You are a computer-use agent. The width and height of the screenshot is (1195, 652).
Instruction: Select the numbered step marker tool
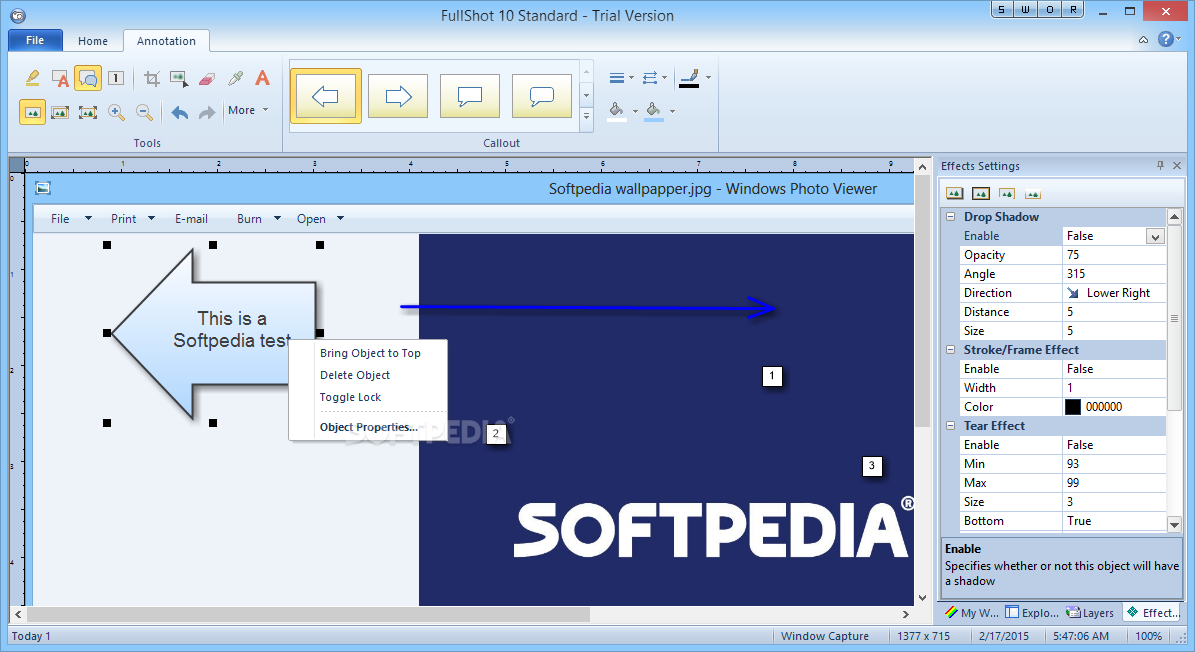[x=116, y=78]
